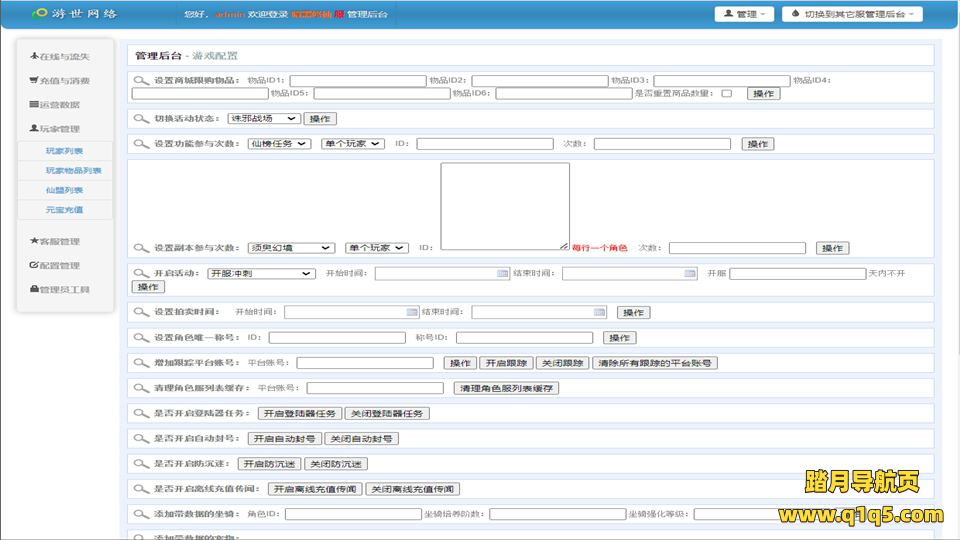Click the 开启防沉迷 button
The width and height of the screenshot is (960, 540).
270,464
